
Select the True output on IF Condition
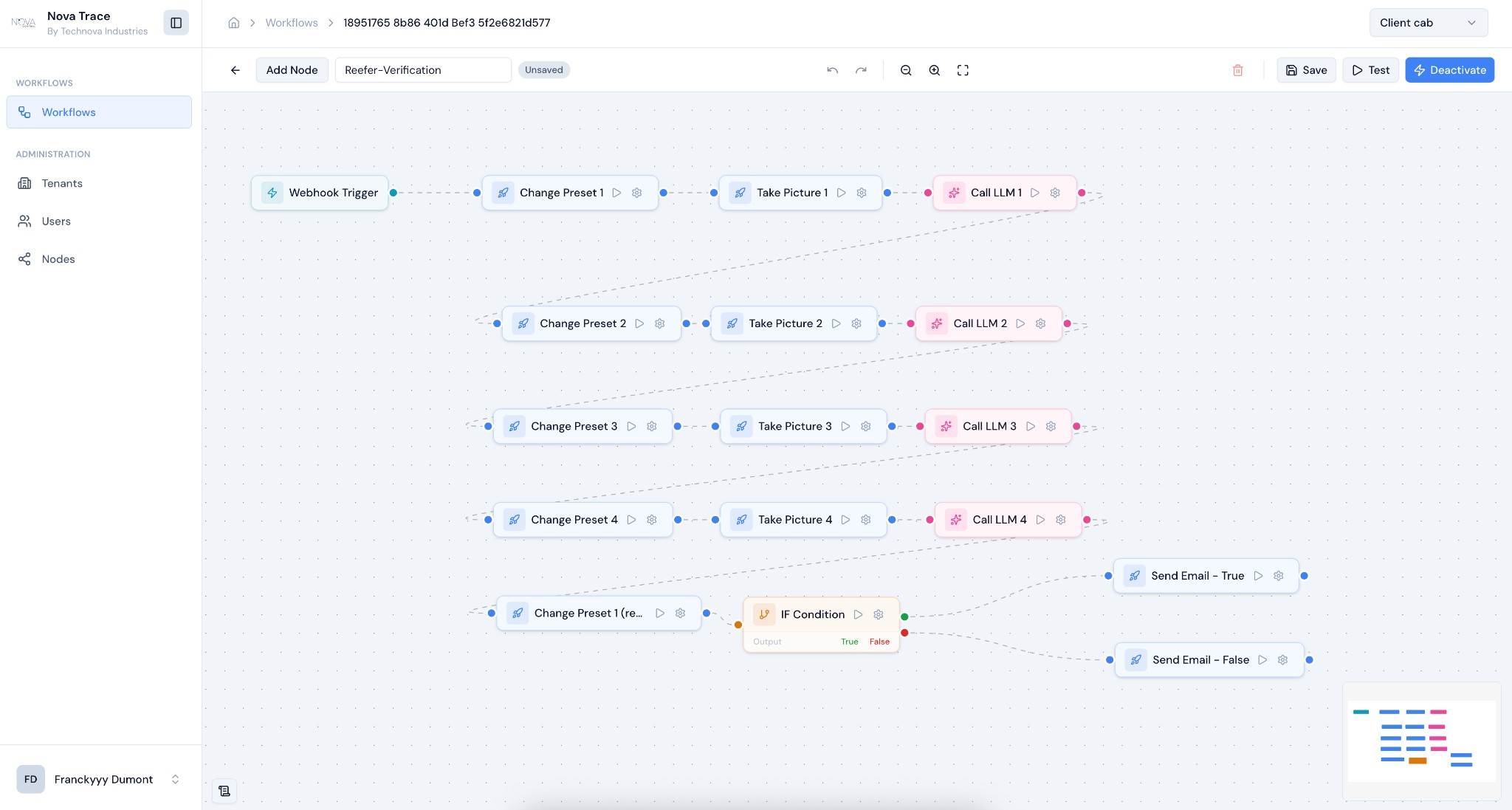pos(848,641)
